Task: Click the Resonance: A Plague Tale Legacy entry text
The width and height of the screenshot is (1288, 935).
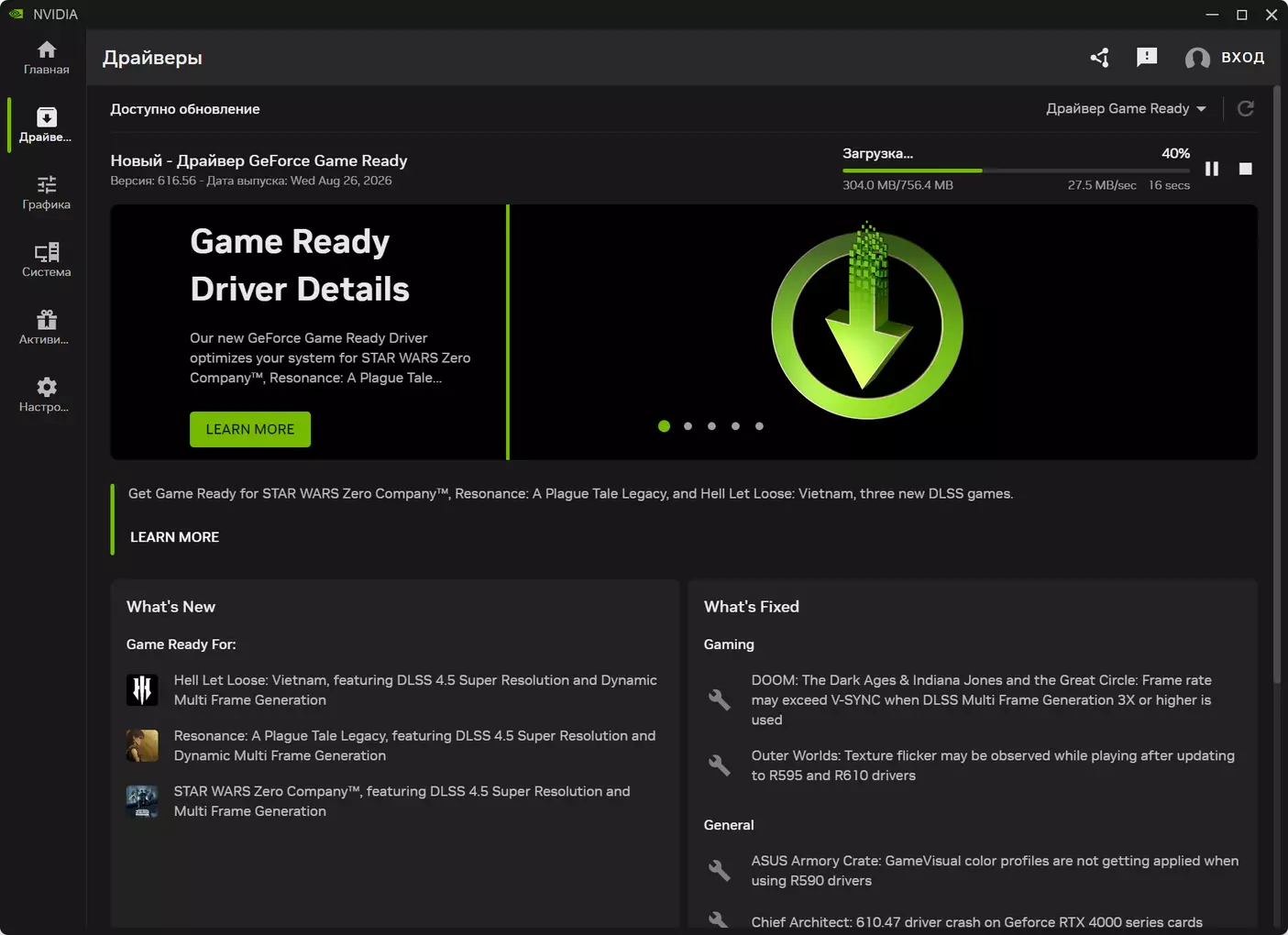Action: click(x=414, y=745)
